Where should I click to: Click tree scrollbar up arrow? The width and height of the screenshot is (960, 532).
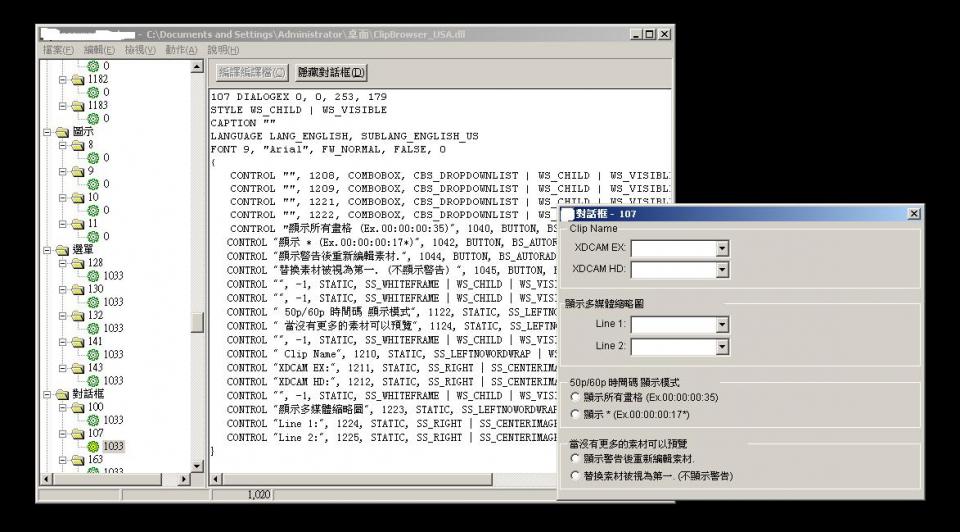pyautogui.click(x=197, y=67)
